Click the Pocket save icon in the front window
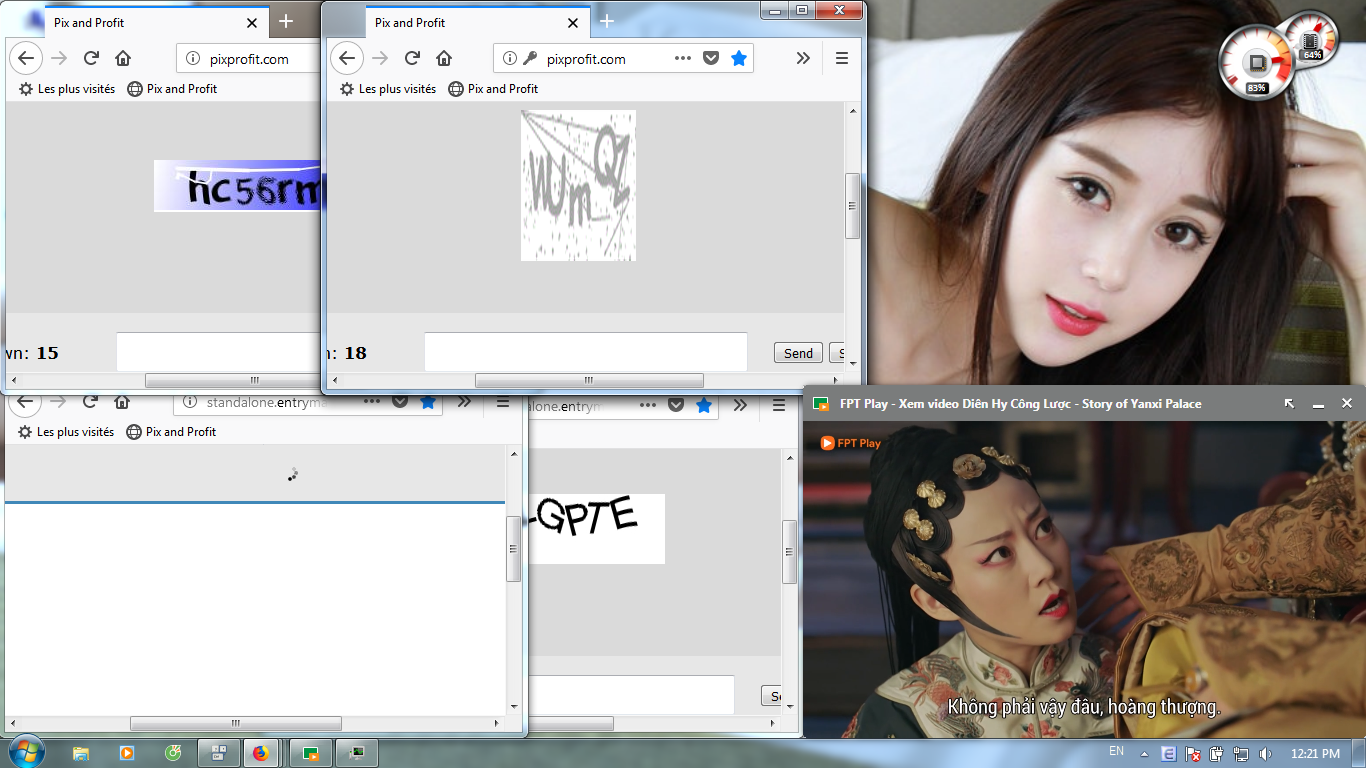The image size is (1366, 768). [x=711, y=58]
